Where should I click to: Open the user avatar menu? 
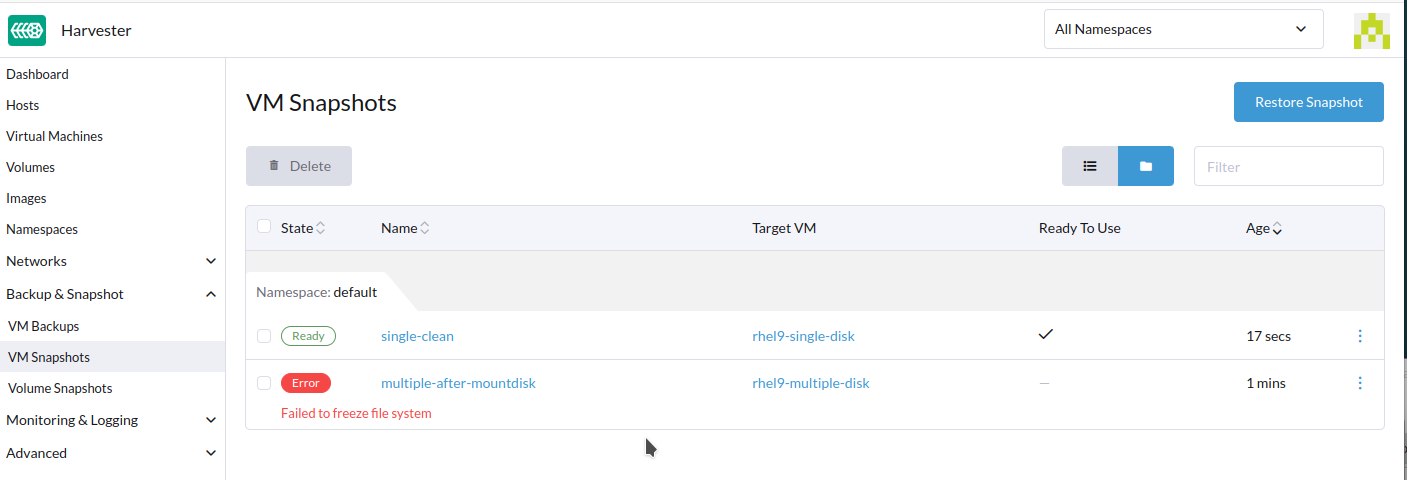coord(1371,30)
